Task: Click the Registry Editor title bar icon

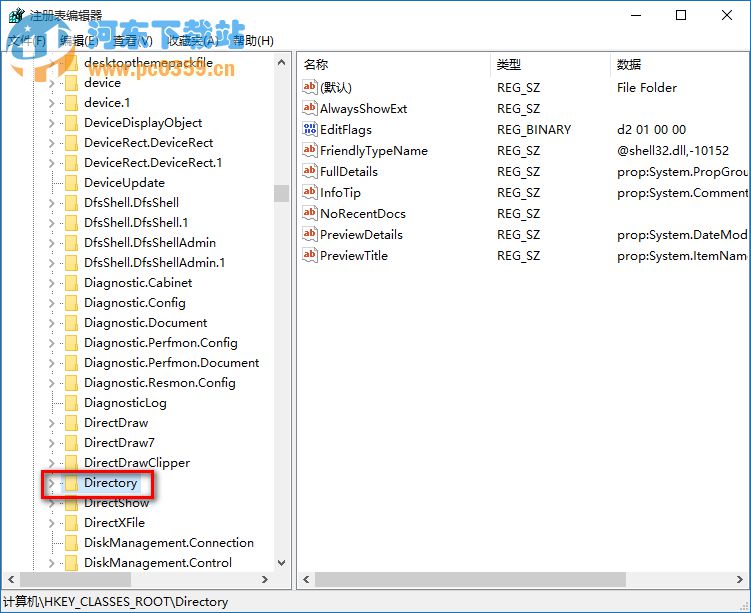Action: (x=16, y=16)
